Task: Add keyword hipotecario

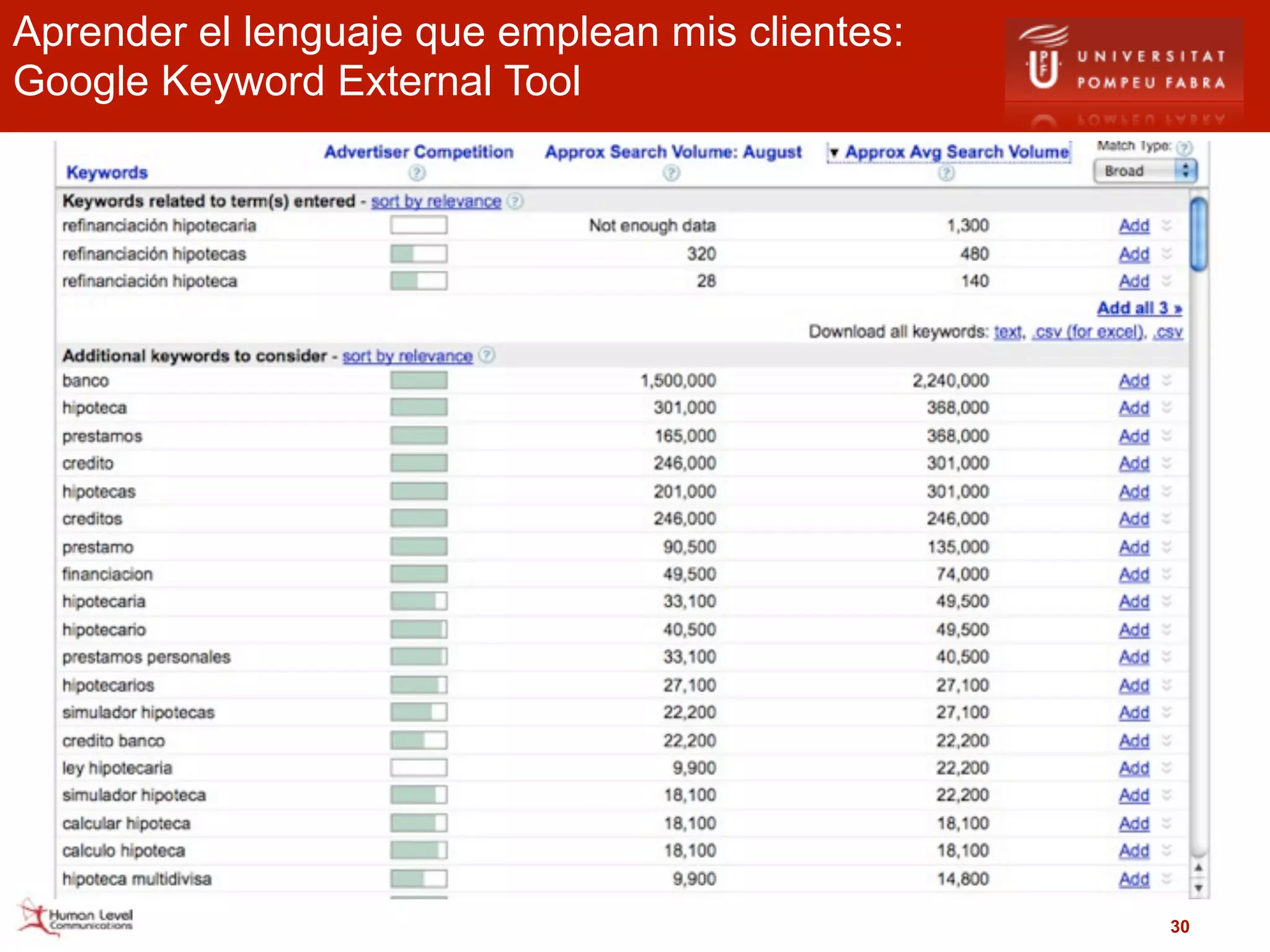Action: (x=1134, y=630)
